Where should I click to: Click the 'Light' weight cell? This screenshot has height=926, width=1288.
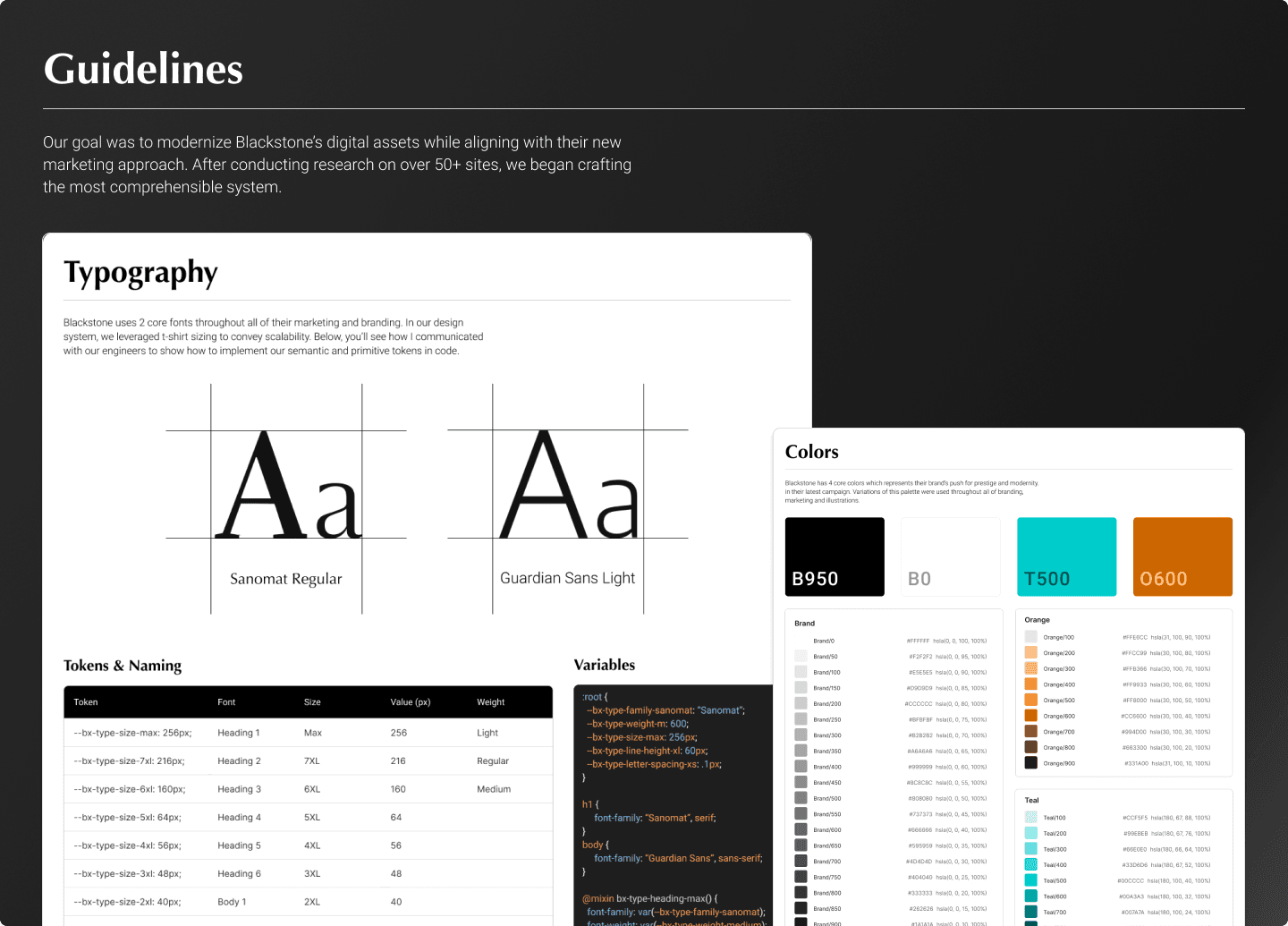coord(487,733)
